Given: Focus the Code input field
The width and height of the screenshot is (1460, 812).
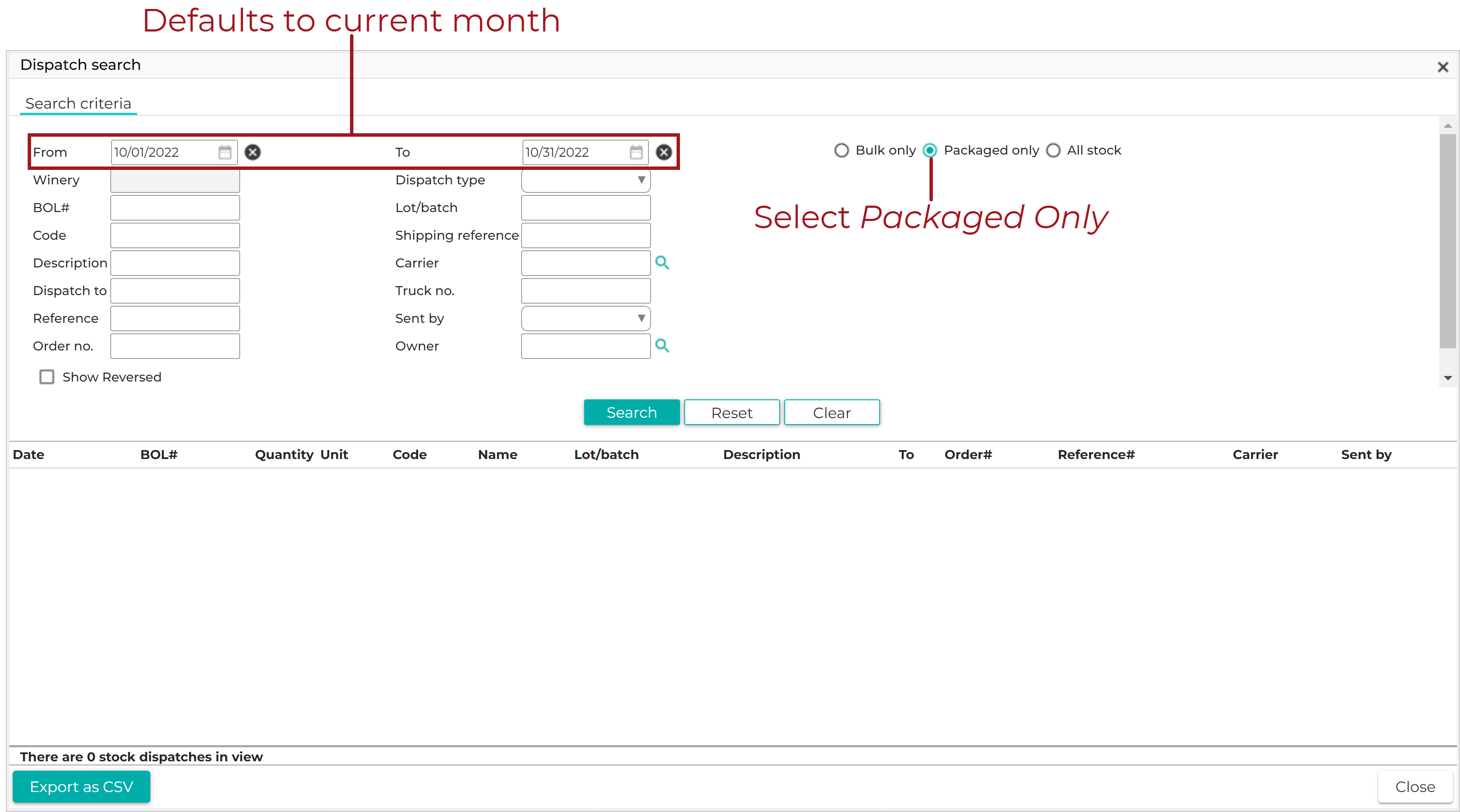Looking at the screenshot, I should tap(175, 235).
